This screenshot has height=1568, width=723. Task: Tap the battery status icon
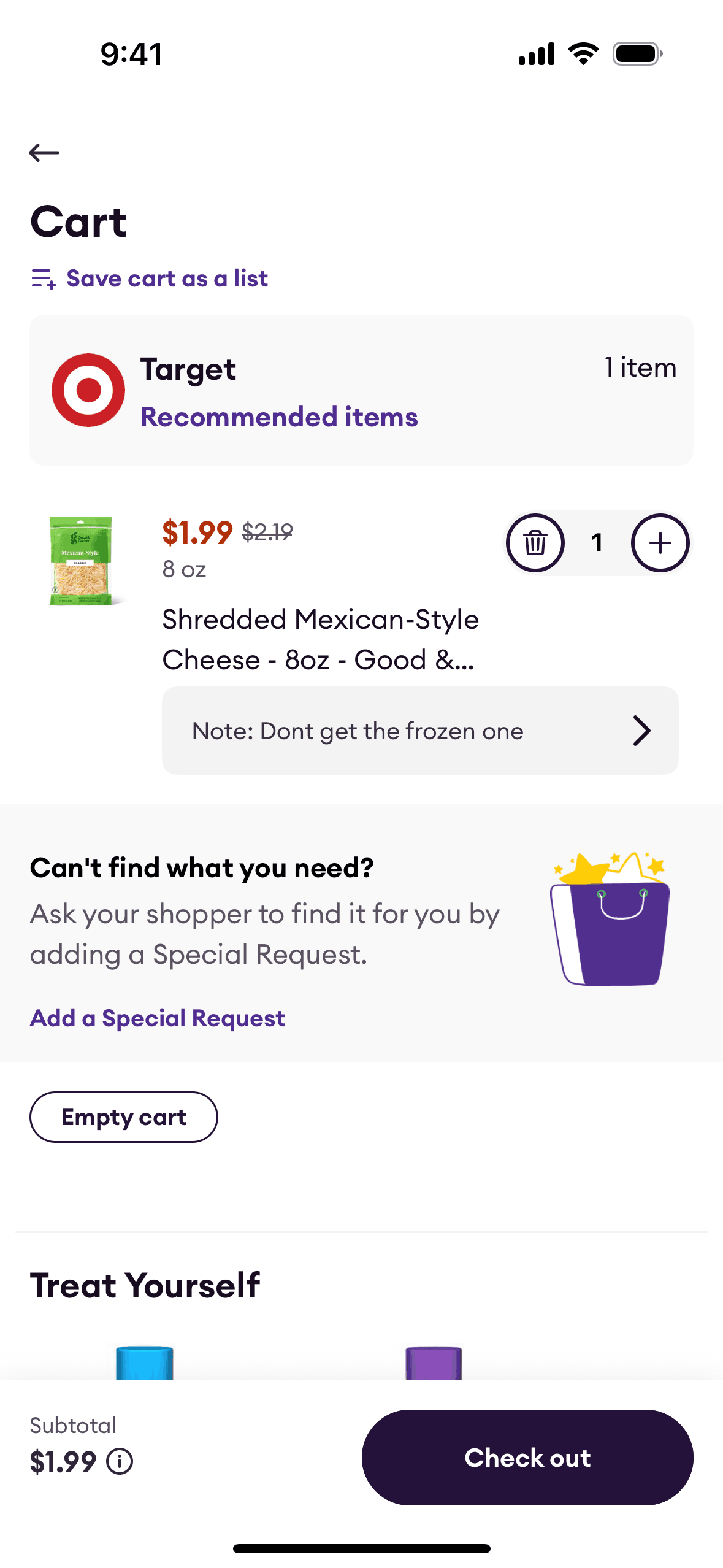(x=637, y=54)
